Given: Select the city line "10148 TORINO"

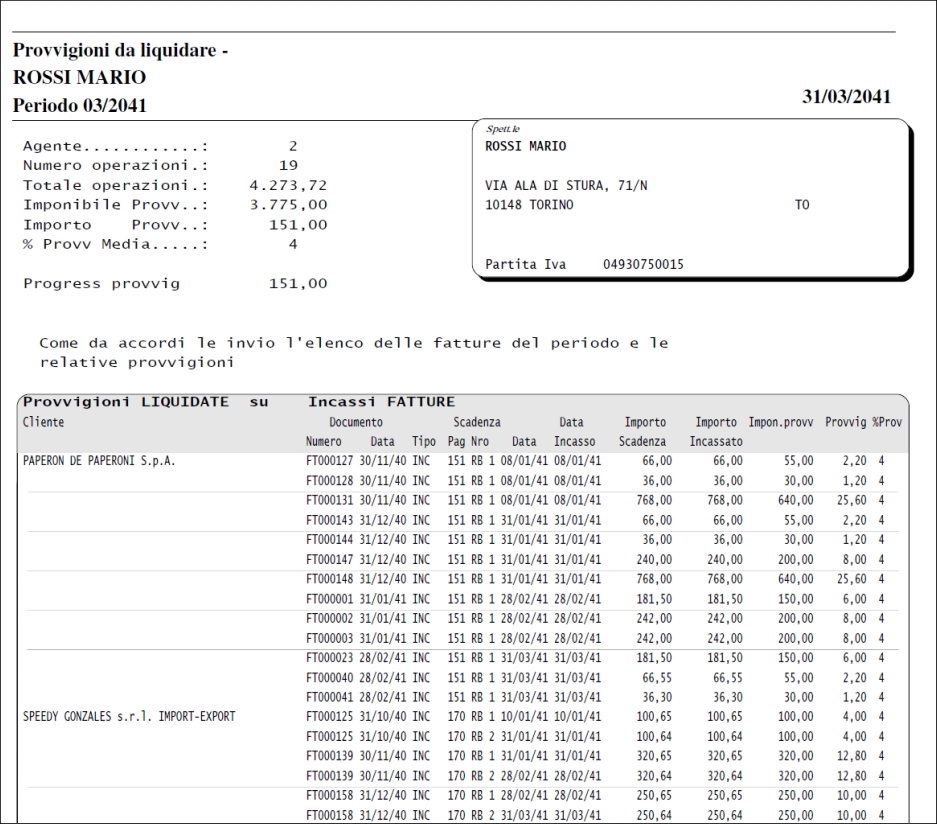Looking at the screenshot, I should coord(529,205).
